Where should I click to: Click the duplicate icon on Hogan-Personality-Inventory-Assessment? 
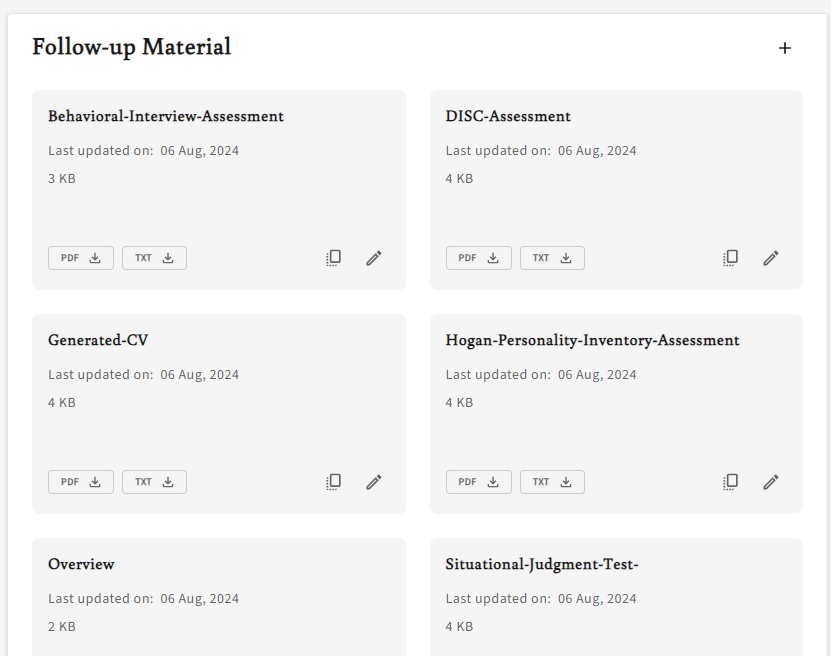[x=730, y=481]
